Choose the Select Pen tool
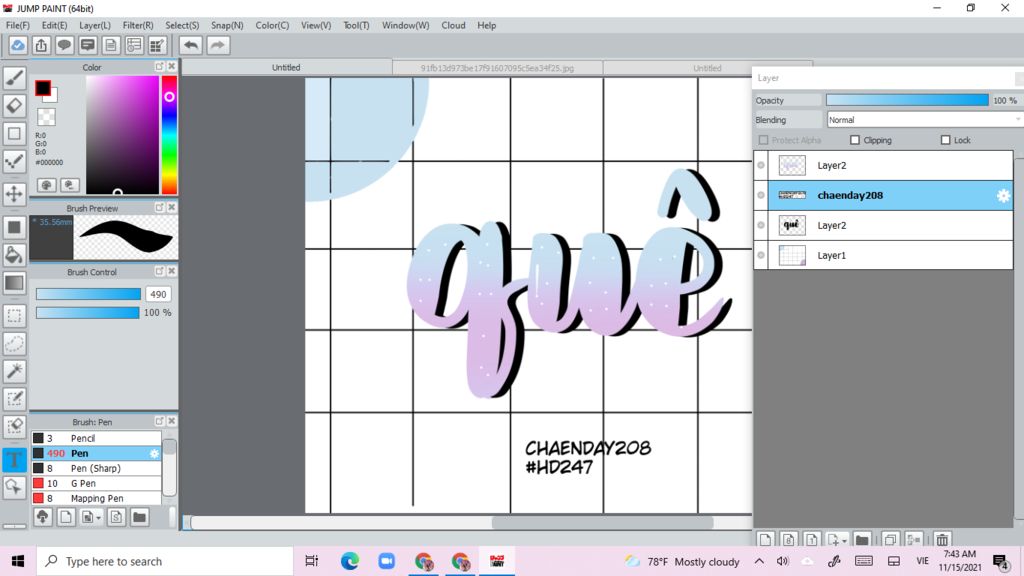 pyautogui.click(x=14, y=398)
